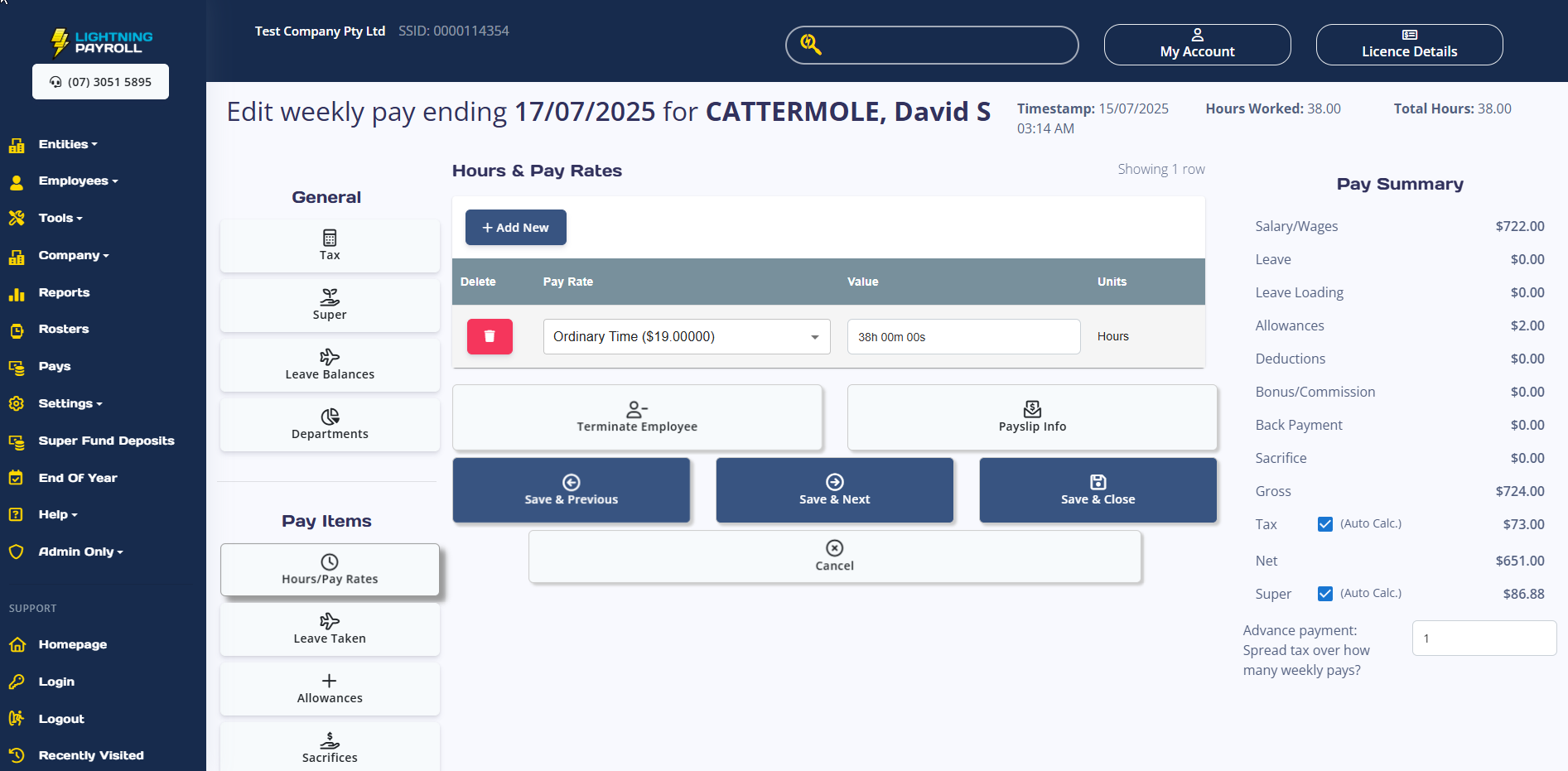Image resolution: width=1568 pixels, height=771 pixels.
Task: Click the Save & Next button
Action: pyautogui.click(x=834, y=489)
